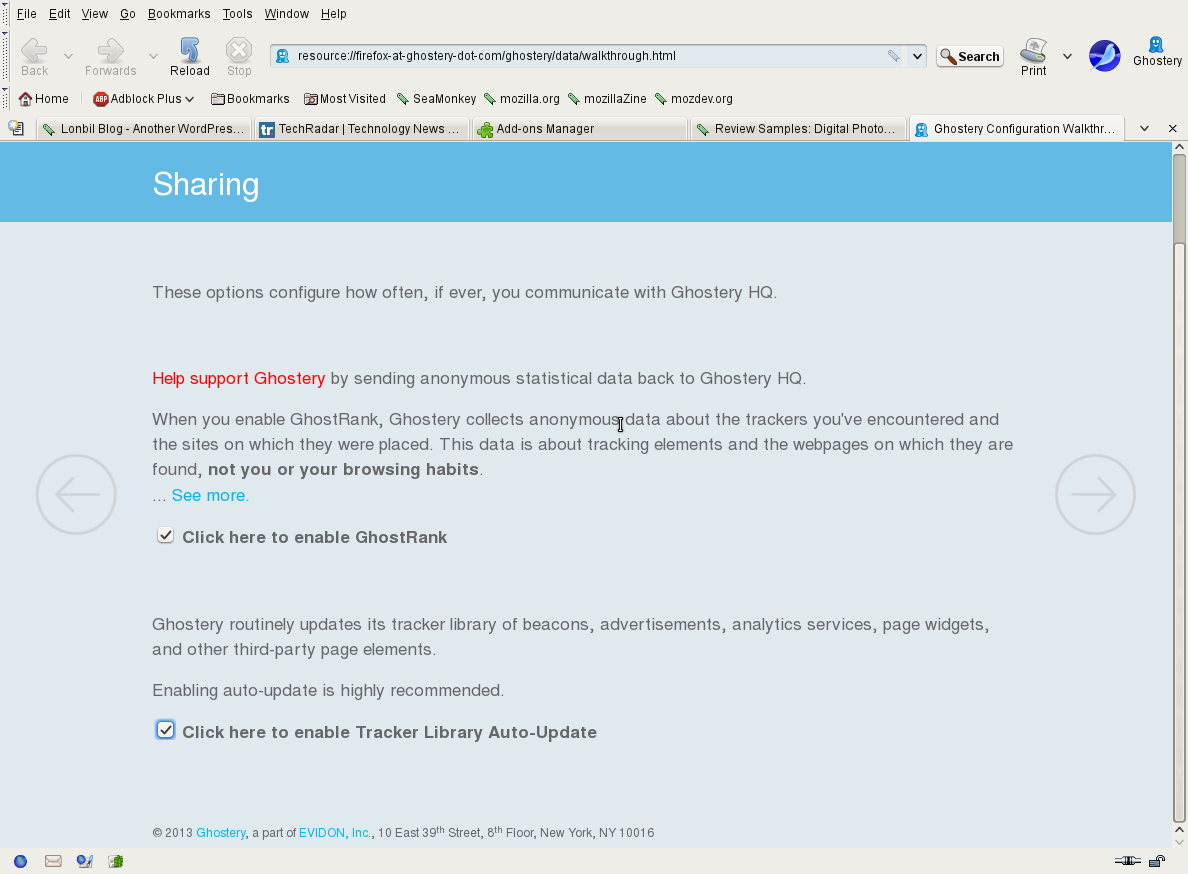This screenshot has width=1188, height=874.
Task: Click the tag icon in the address bar
Action: click(894, 56)
